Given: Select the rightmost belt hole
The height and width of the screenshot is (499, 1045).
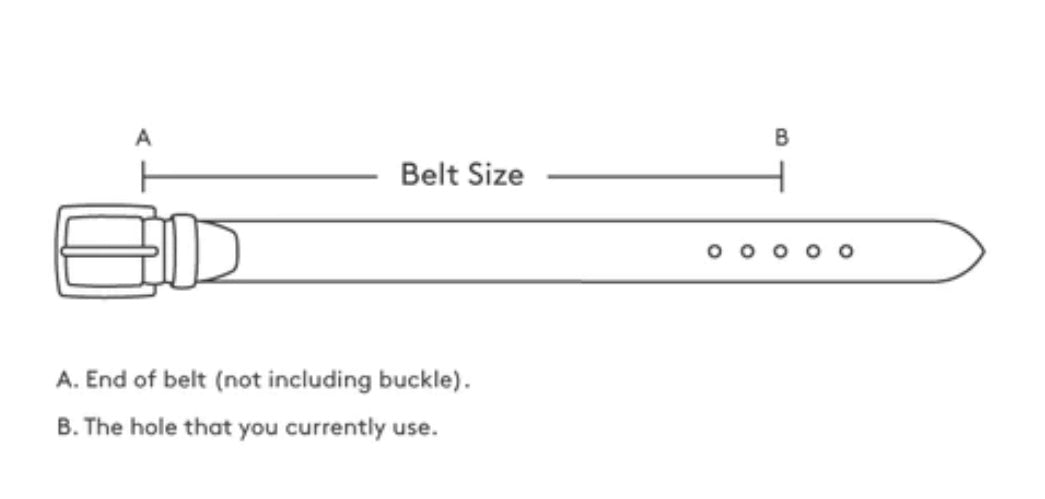Looking at the screenshot, I should pyautogui.click(x=846, y=251).
